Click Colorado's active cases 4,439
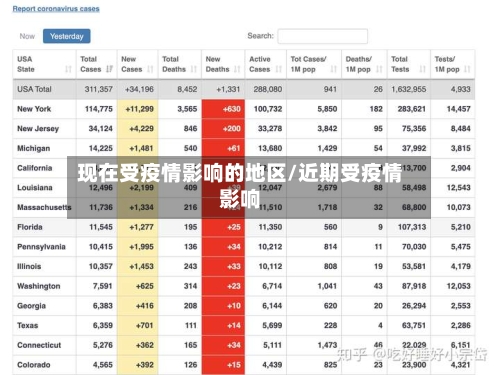Viewport: 500px width, 375px height. [272, 365]
